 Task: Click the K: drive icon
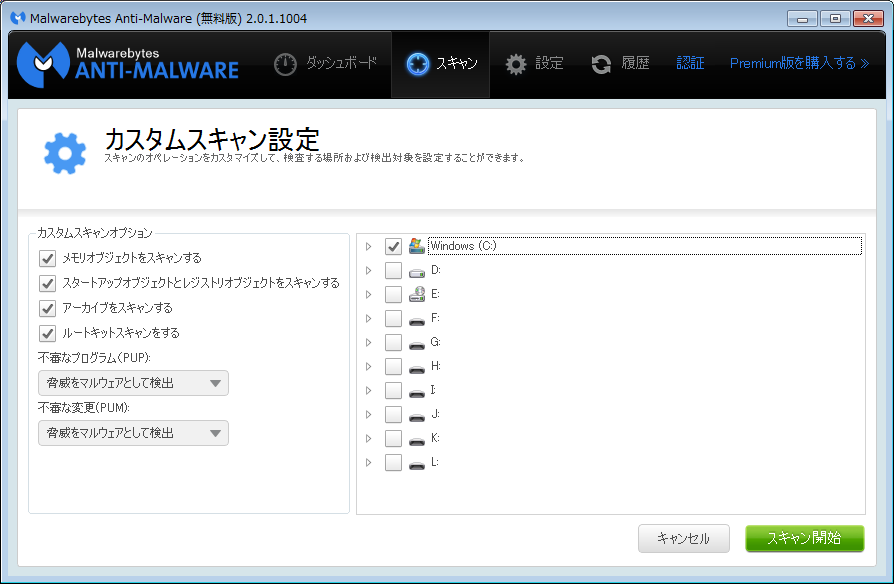coord(417,441)
